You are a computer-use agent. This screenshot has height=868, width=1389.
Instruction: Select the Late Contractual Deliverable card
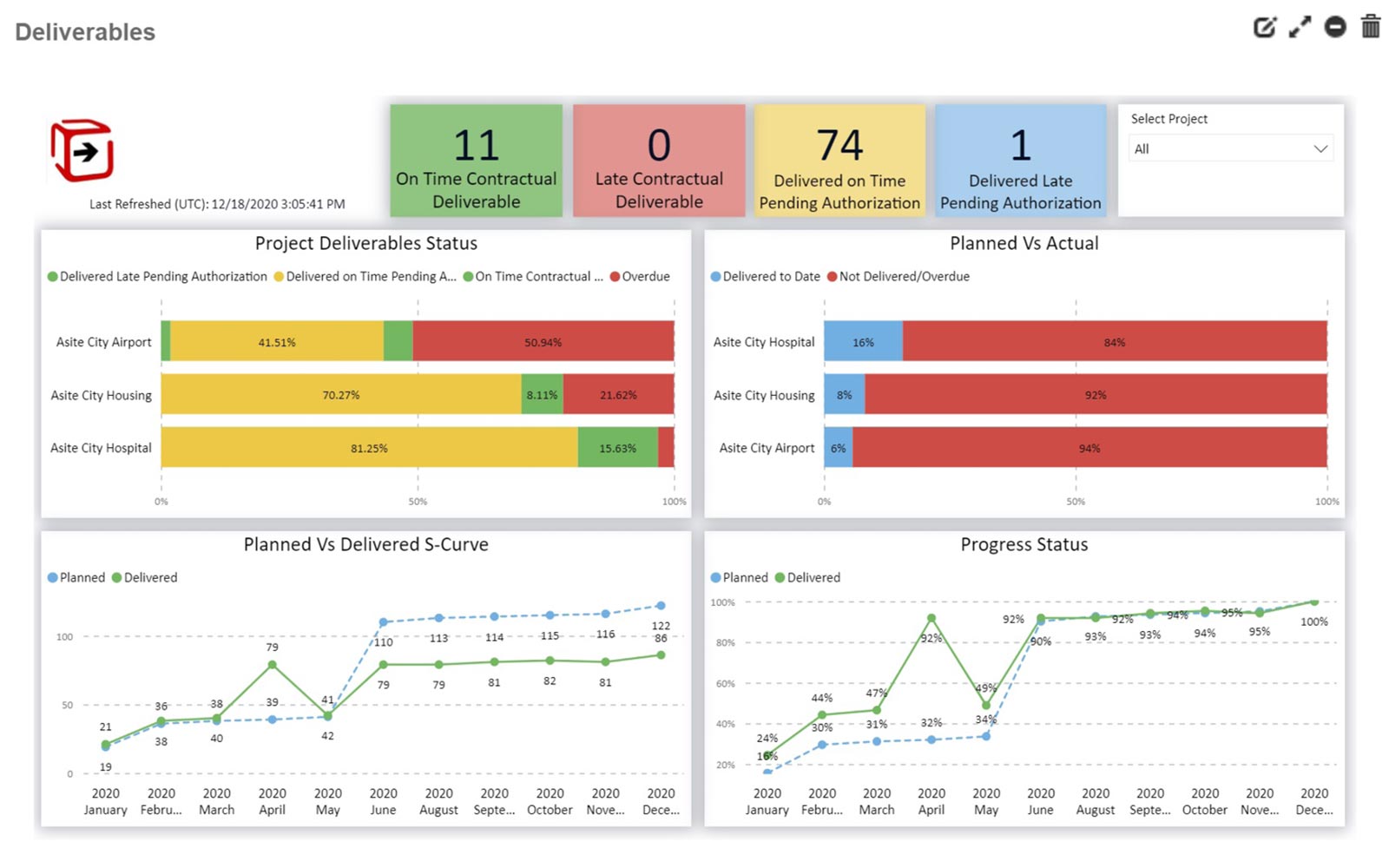point(659,161)
